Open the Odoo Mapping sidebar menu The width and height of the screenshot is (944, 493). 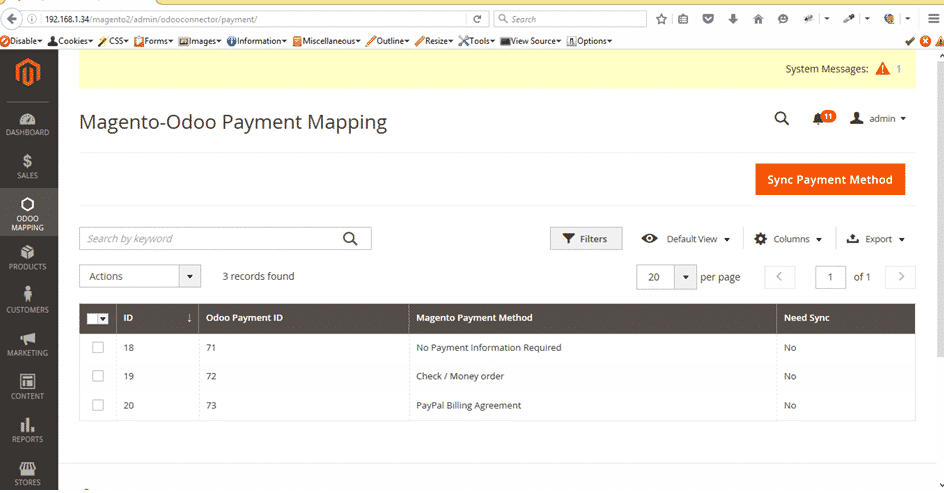(28, 213)
